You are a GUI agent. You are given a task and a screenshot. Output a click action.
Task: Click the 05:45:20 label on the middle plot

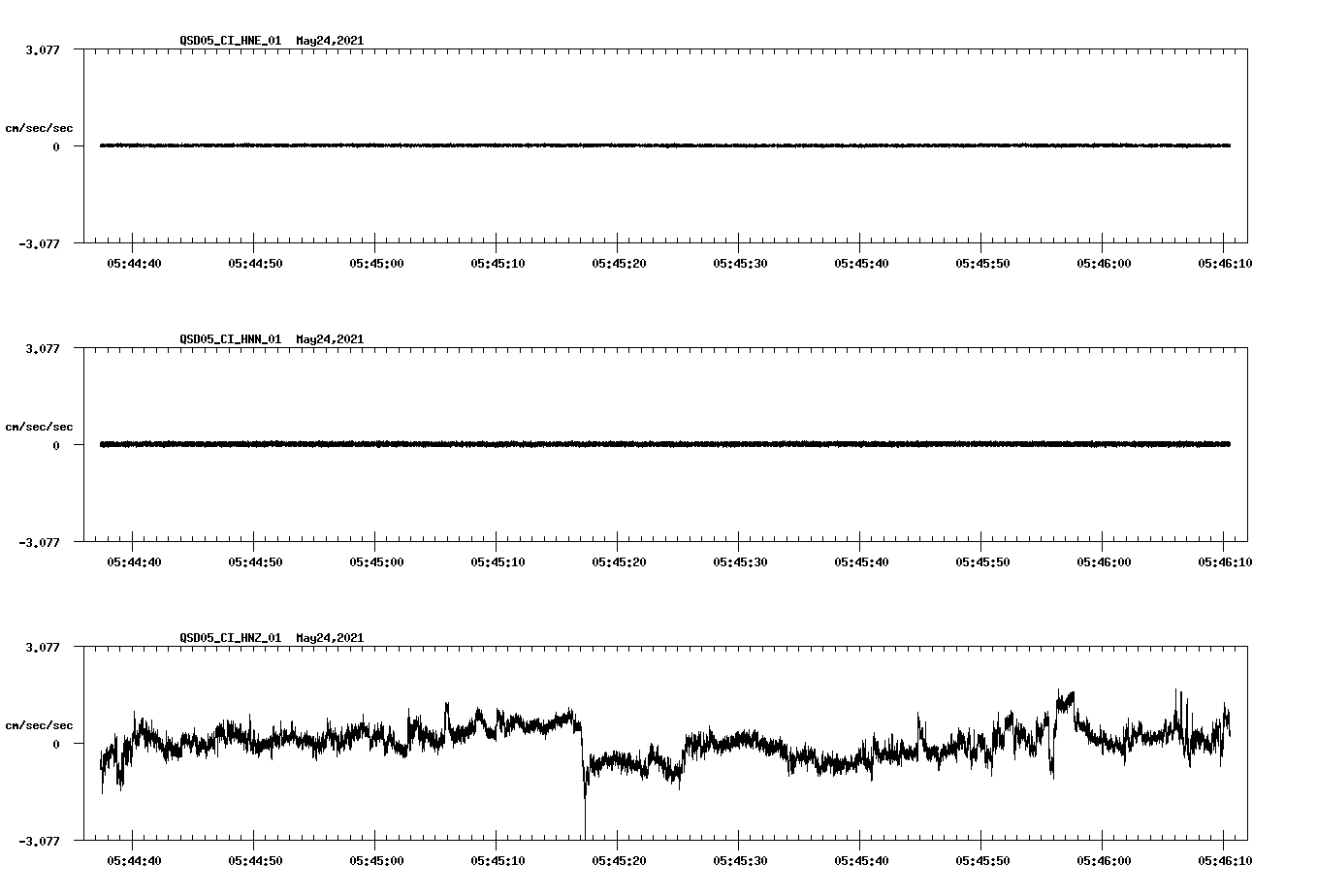pyautogui.click(x=620, y=560)
